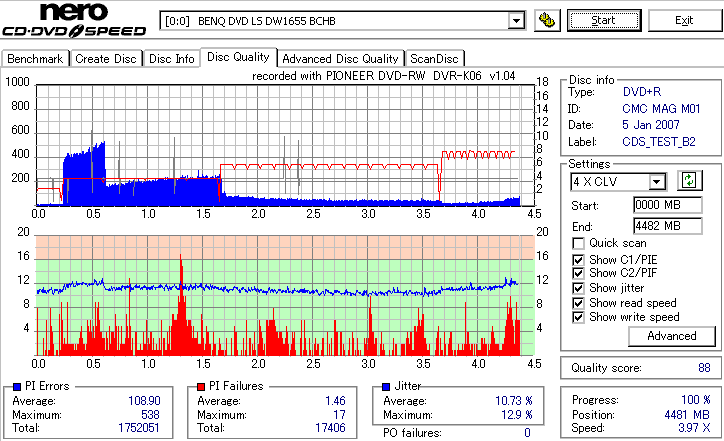Screen dimensions: 724x441
Task: Click PI Failures average 1.46
Action: tap(335, 401)
